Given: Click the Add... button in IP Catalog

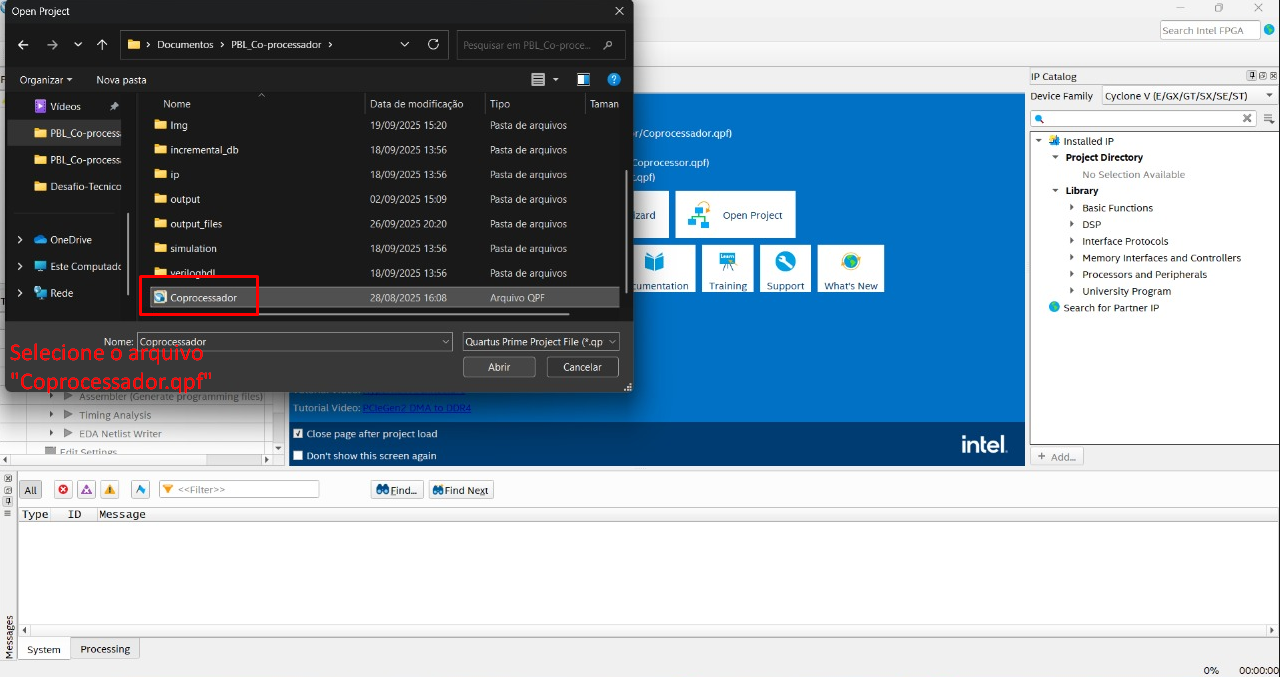Looking at the screenshot, I should click(1057, 456).
